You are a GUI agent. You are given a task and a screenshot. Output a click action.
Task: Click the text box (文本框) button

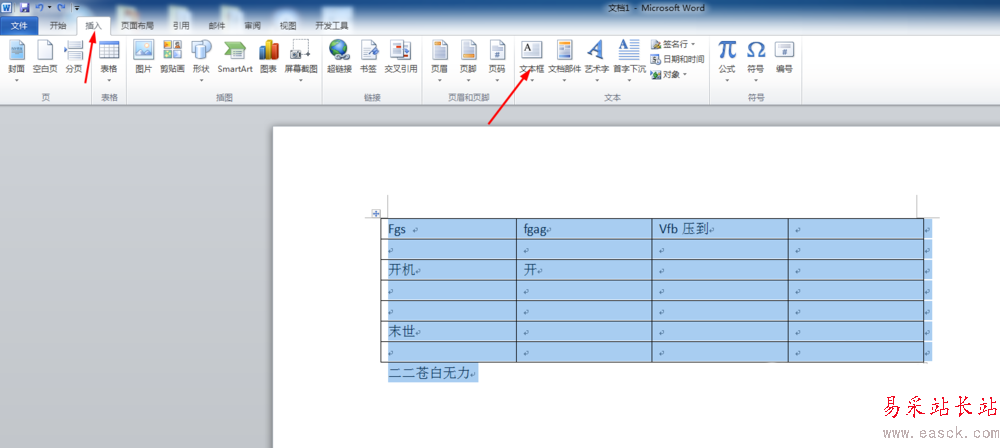click(531, 59)
